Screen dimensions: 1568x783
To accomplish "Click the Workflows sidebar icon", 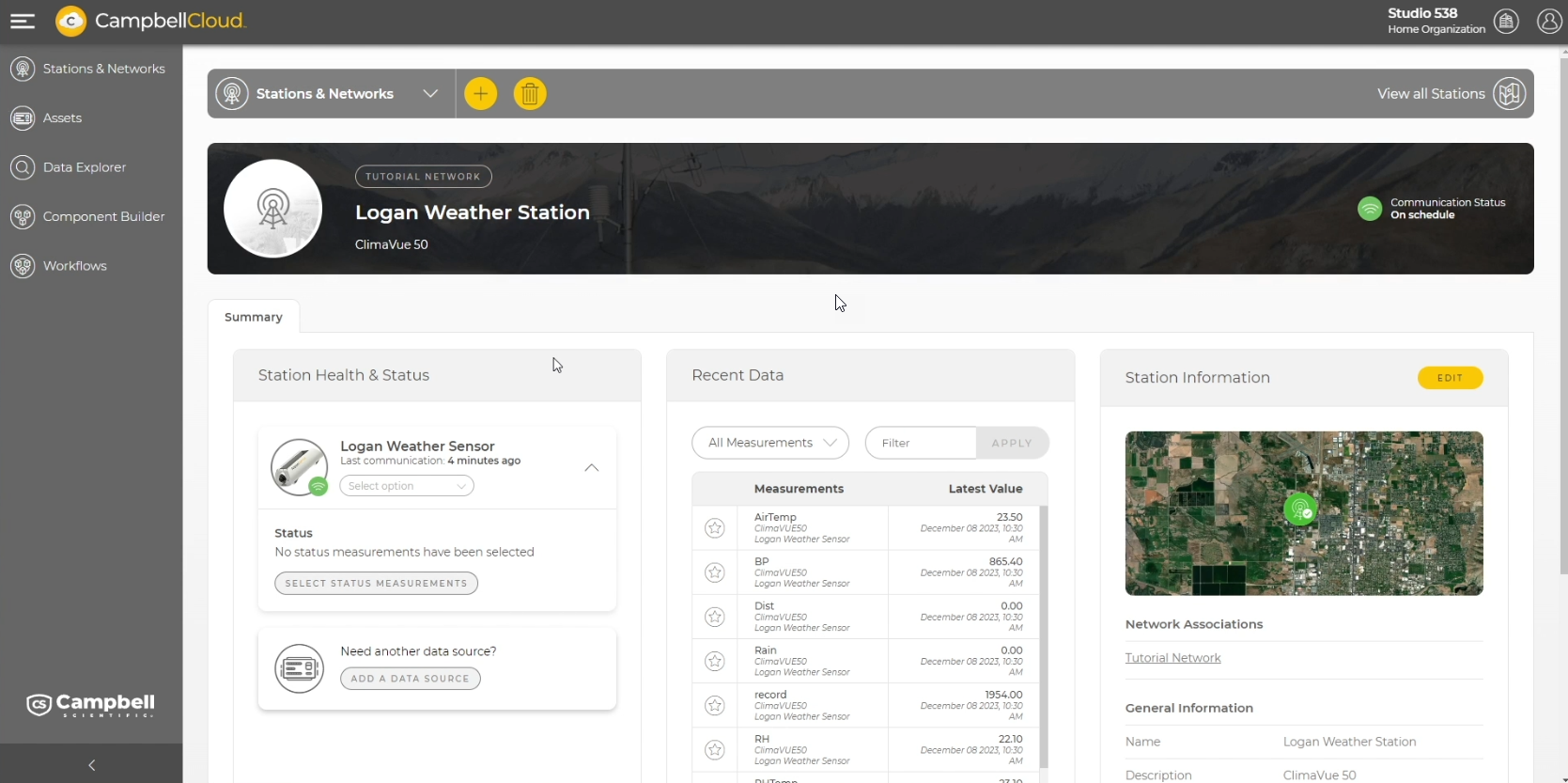I will [x=23, y=266].
